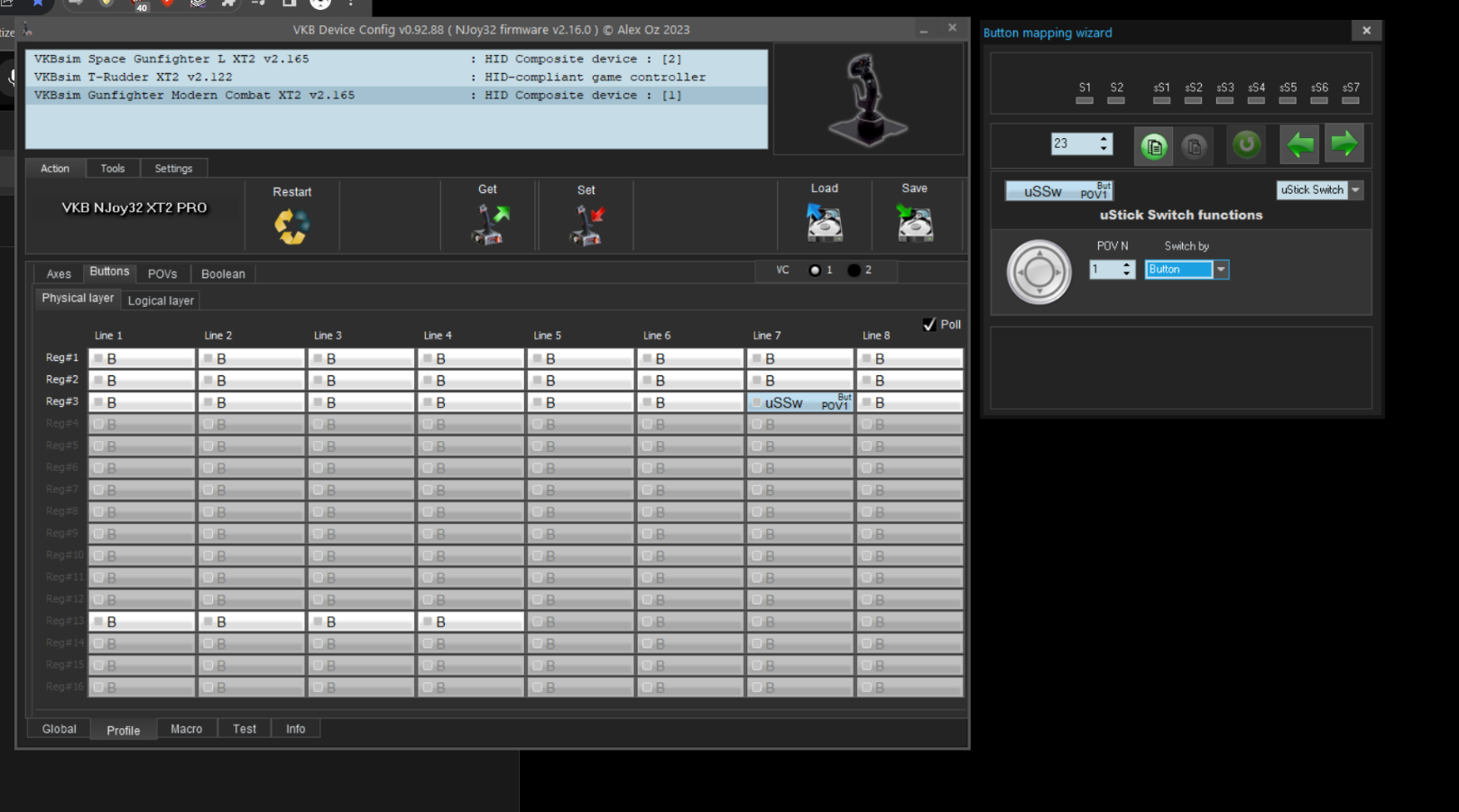Select VC radio button 2
This screenshot has height=812, width=1459.
[x=854, y=270]
